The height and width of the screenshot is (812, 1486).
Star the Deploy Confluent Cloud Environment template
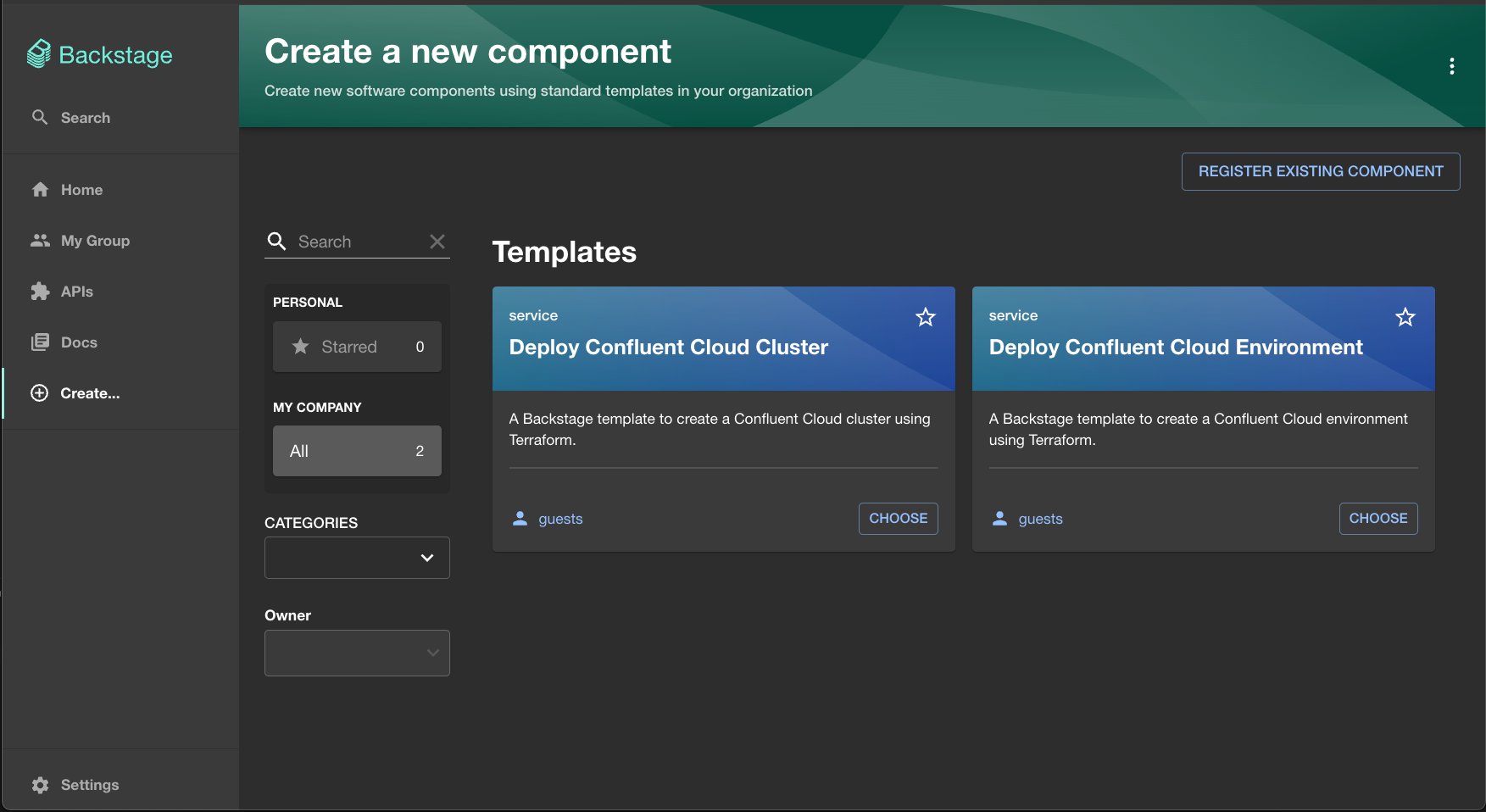pyautogui.click(x=1405, y=317)
